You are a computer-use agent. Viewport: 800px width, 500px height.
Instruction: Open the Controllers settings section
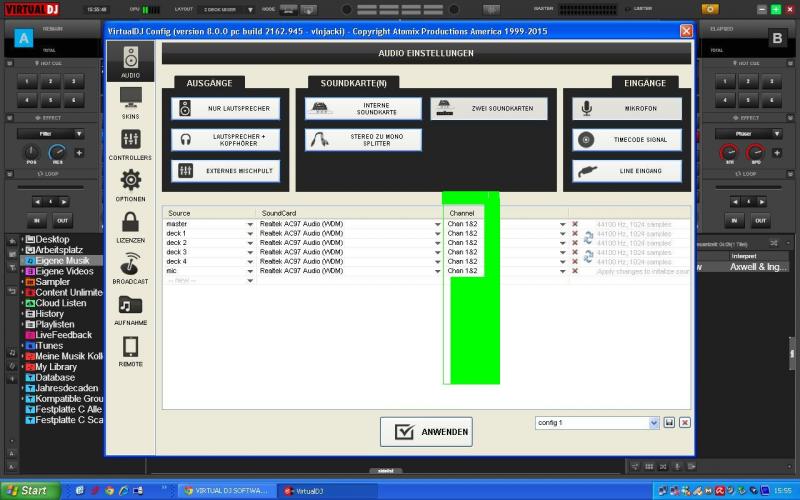point(130,144)
